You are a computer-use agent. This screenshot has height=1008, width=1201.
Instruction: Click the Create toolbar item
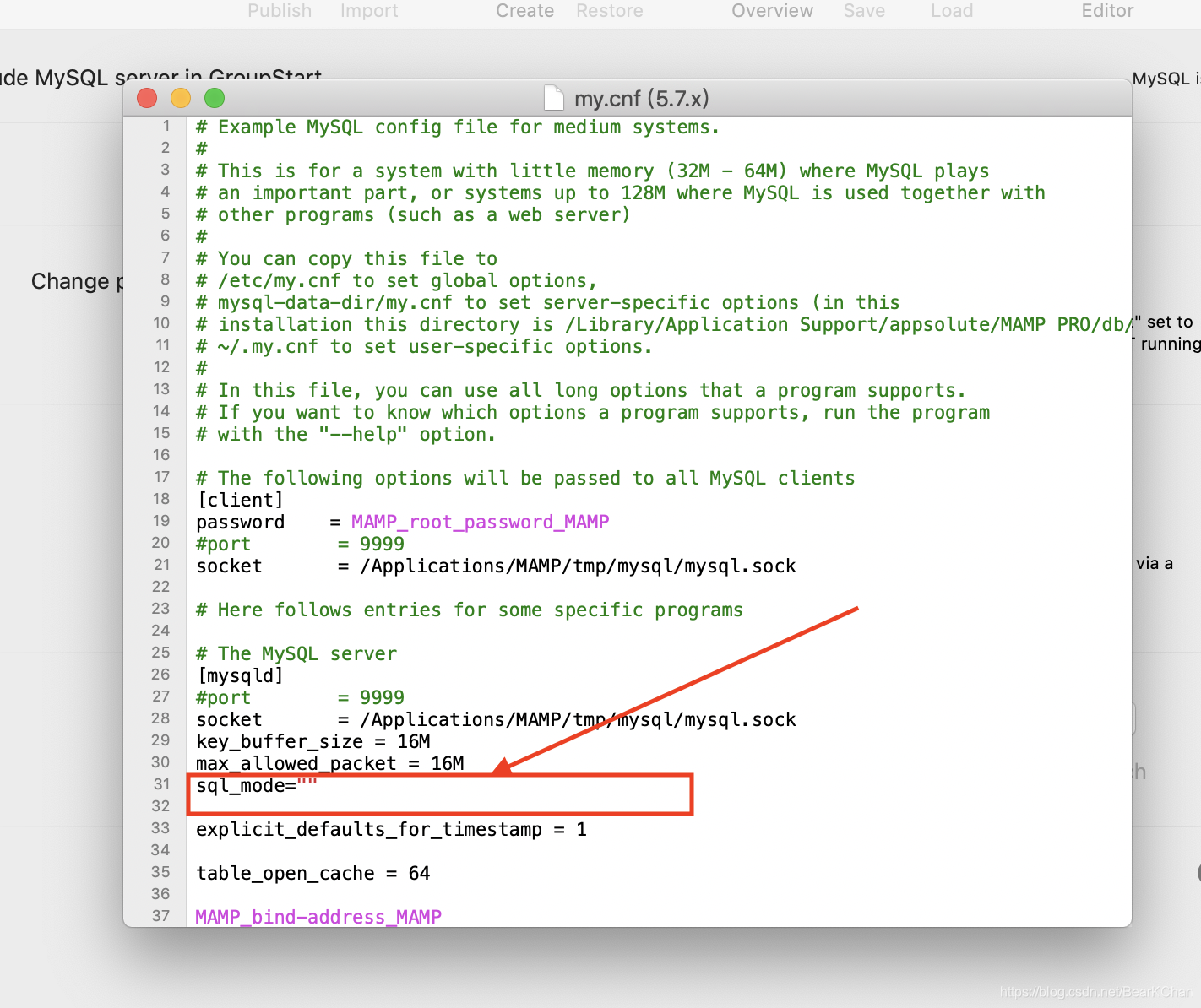point(524,11)
